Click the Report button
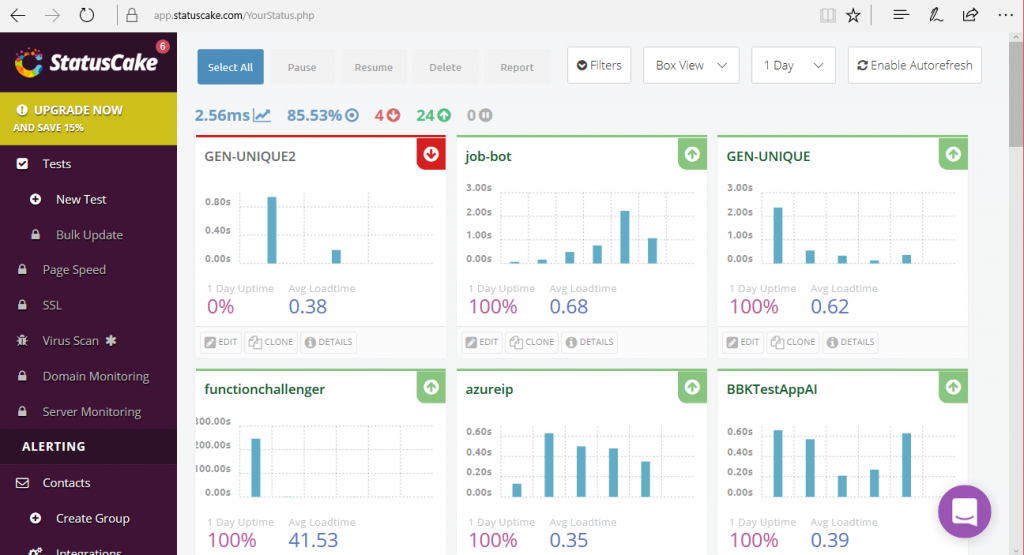The image size is (1024, 555). tap(517, 67)
